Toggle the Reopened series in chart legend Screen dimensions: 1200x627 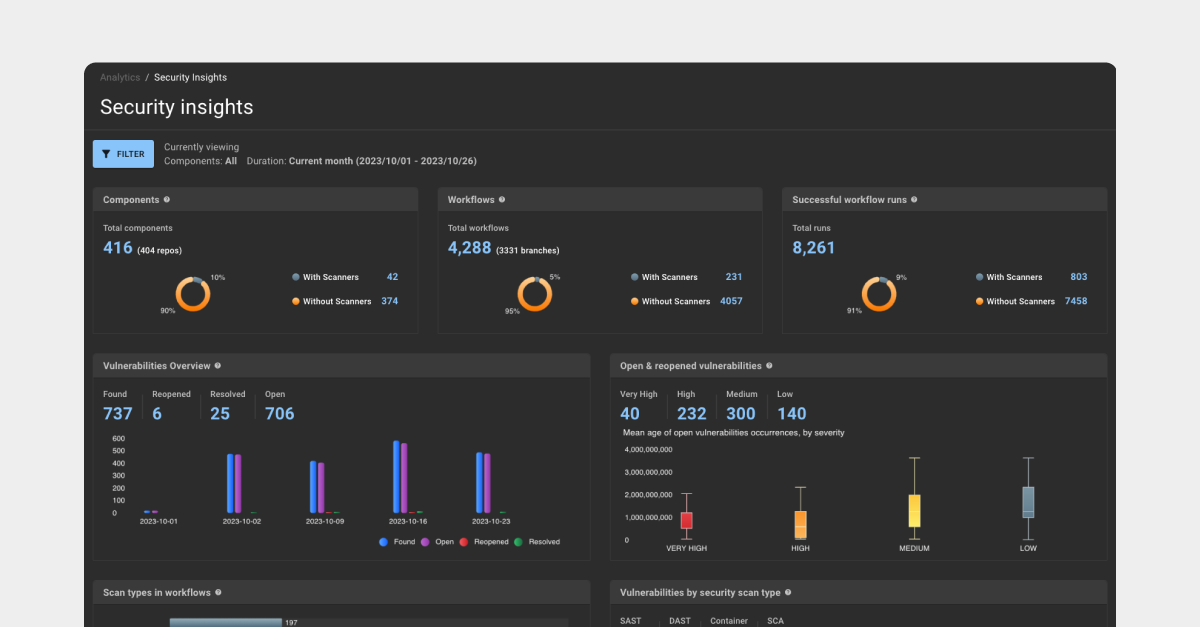pyautogui.click(x=484, y=541)
